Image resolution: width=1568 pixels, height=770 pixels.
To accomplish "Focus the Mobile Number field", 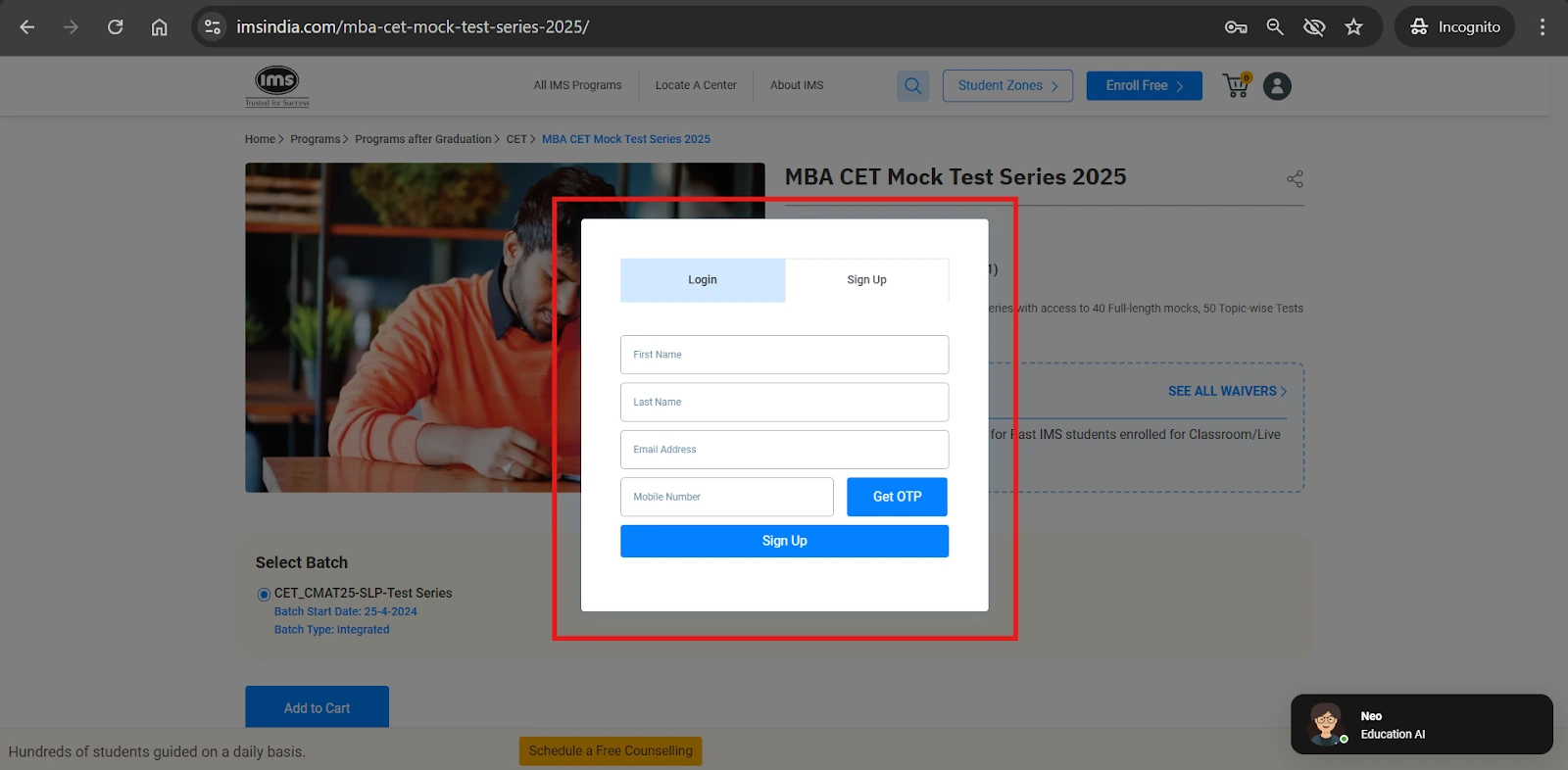I will [x=726, y=497].
